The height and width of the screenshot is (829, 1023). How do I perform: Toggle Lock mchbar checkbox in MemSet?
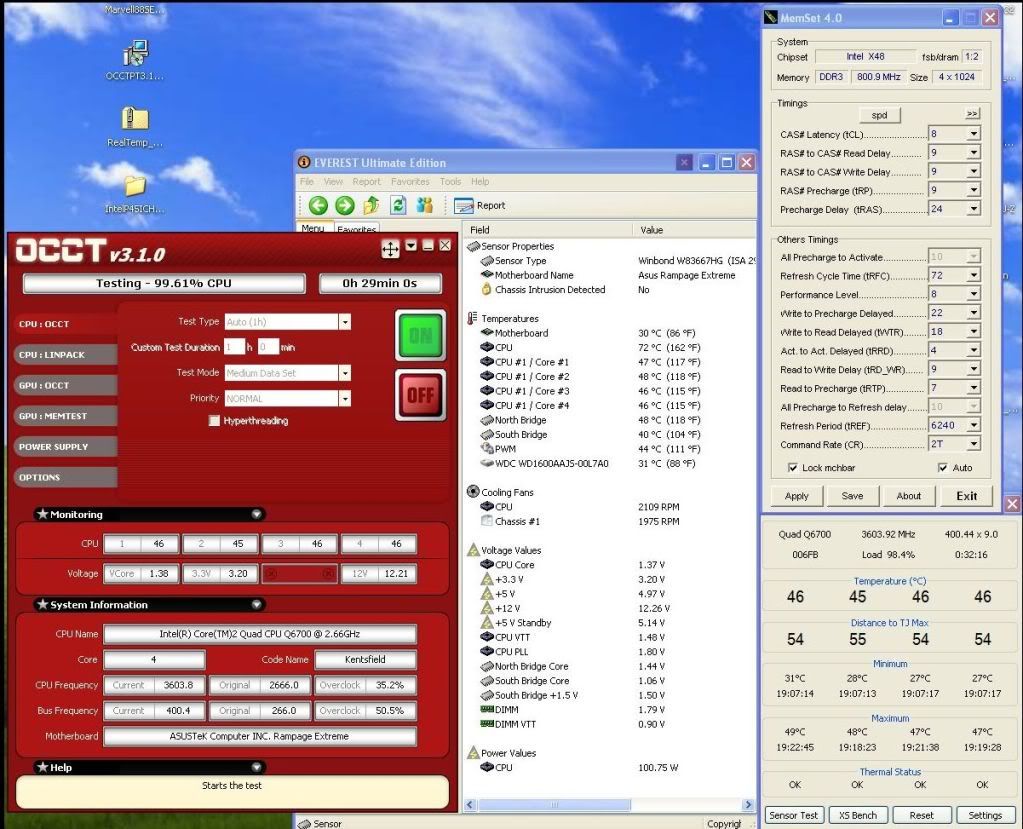793,468
